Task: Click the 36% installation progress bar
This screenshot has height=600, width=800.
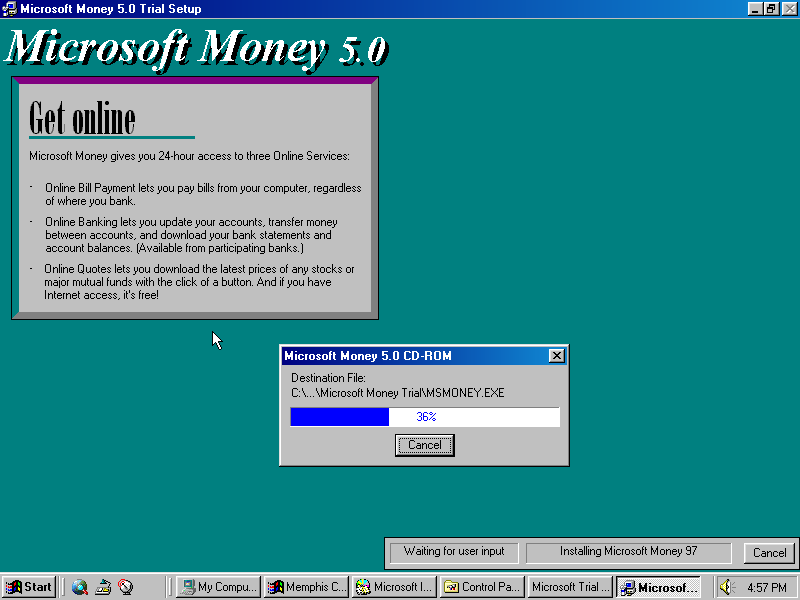Action: pyautogui.click(x=425, y=417)
